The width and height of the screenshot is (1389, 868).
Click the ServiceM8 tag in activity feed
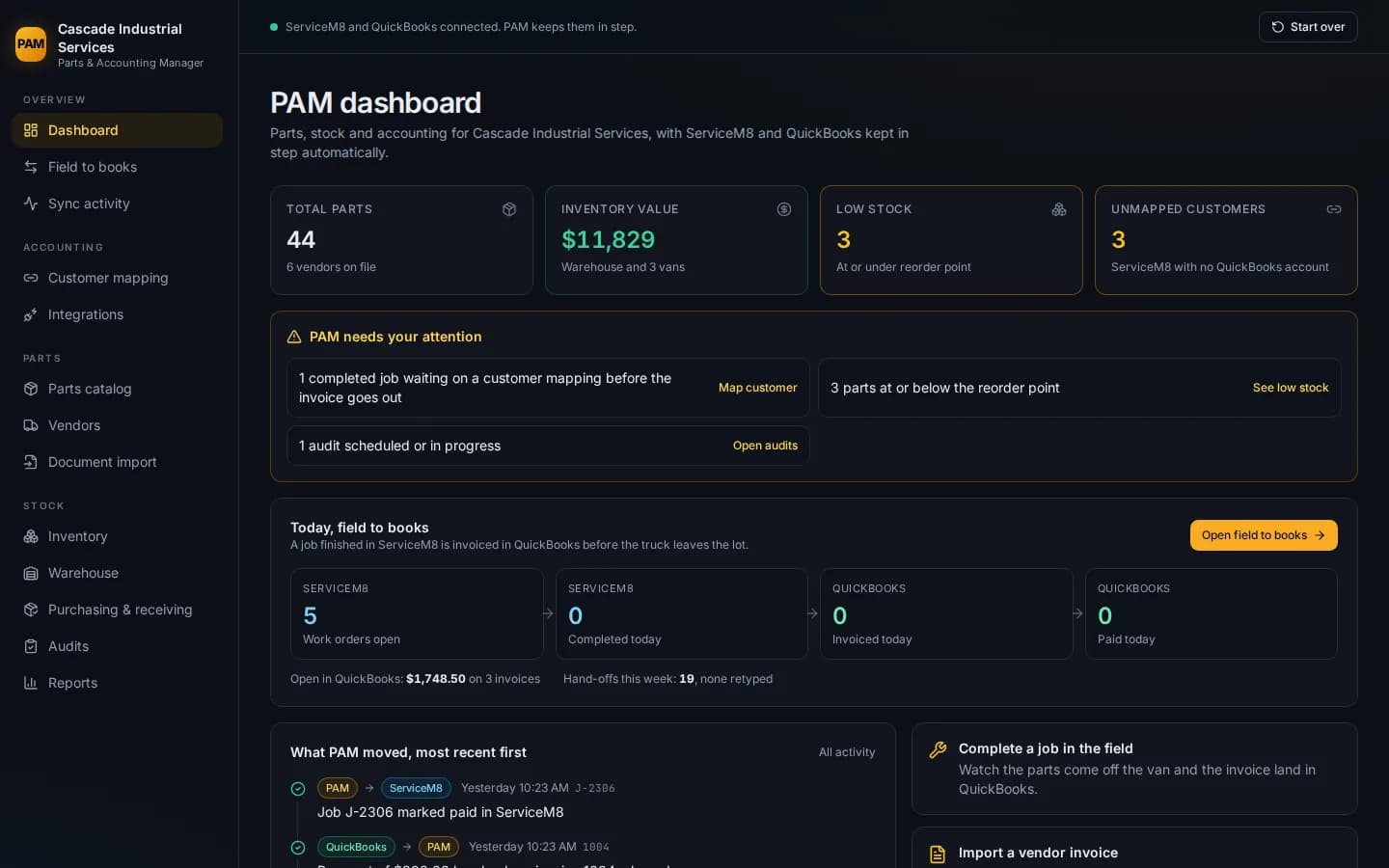[416, 788]
